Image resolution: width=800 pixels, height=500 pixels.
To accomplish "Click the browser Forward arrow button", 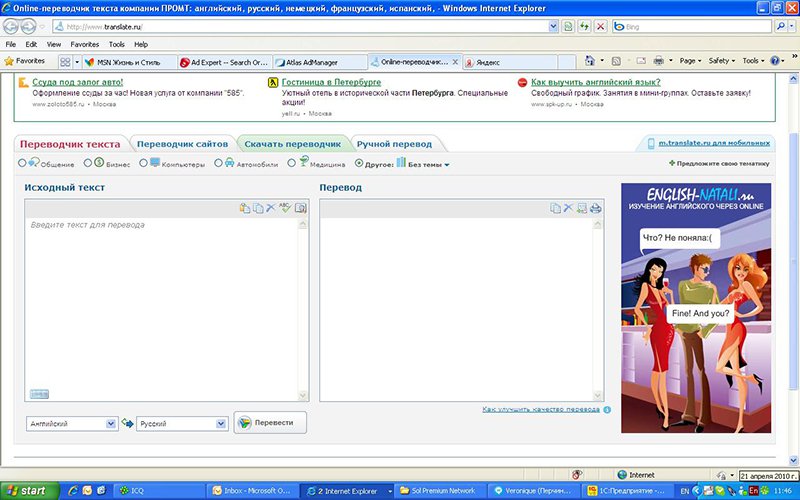I will [x=28, y=26].
